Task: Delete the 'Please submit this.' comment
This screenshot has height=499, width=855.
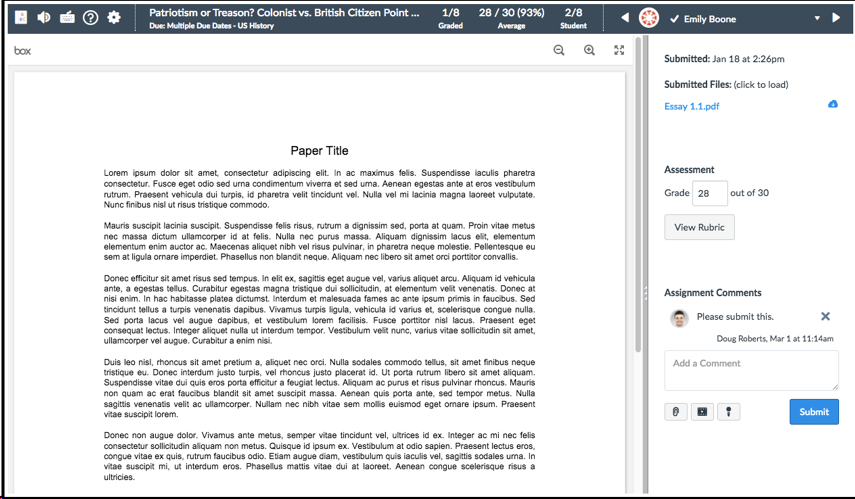Action: pyautogui.click(x=826, y=316)
